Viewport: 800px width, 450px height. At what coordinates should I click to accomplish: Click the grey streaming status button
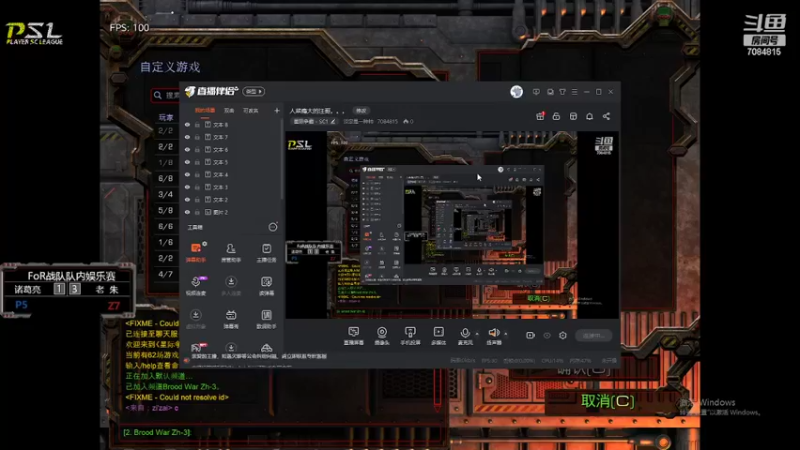pos(594,335)
